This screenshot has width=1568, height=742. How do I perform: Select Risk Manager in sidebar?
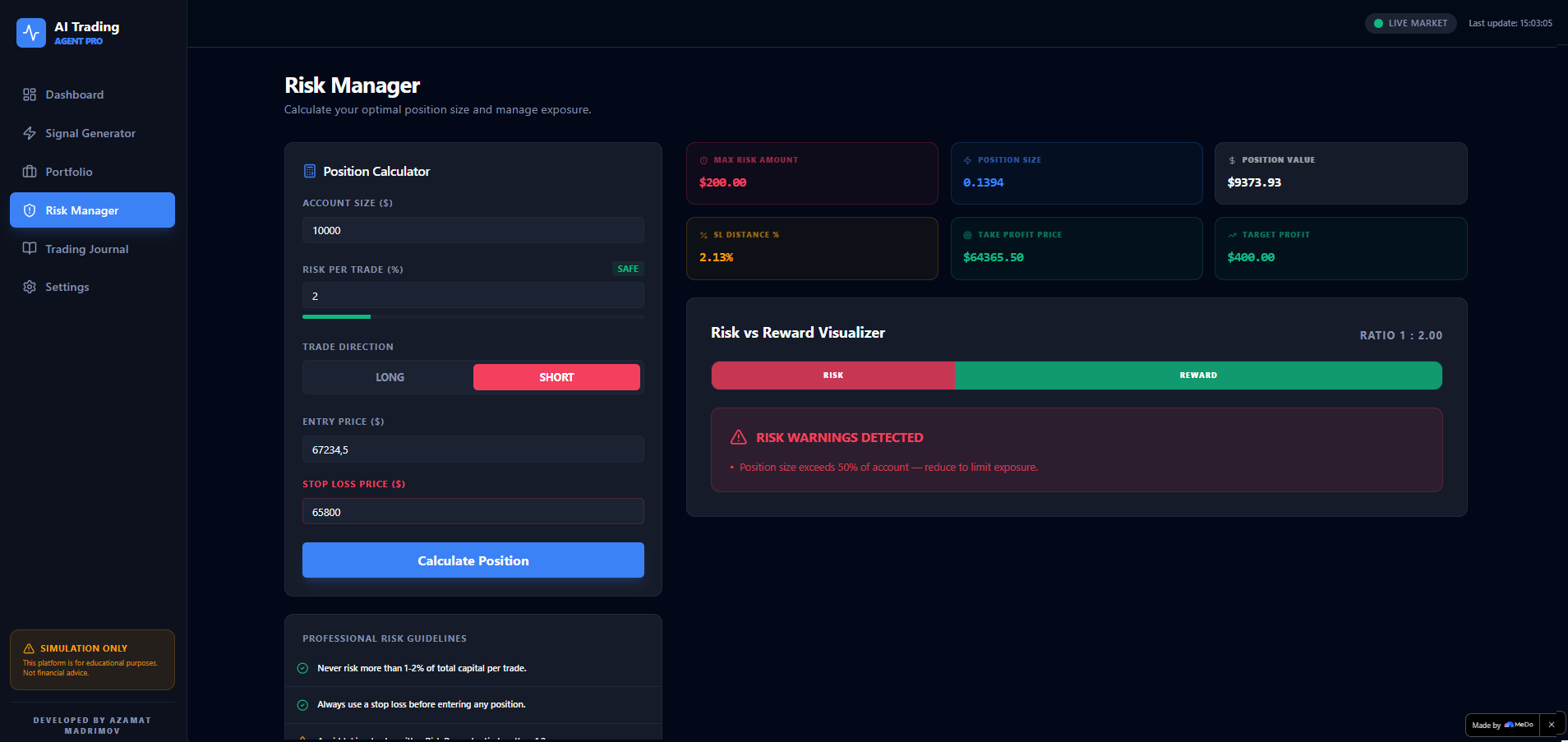pos(92,210)
